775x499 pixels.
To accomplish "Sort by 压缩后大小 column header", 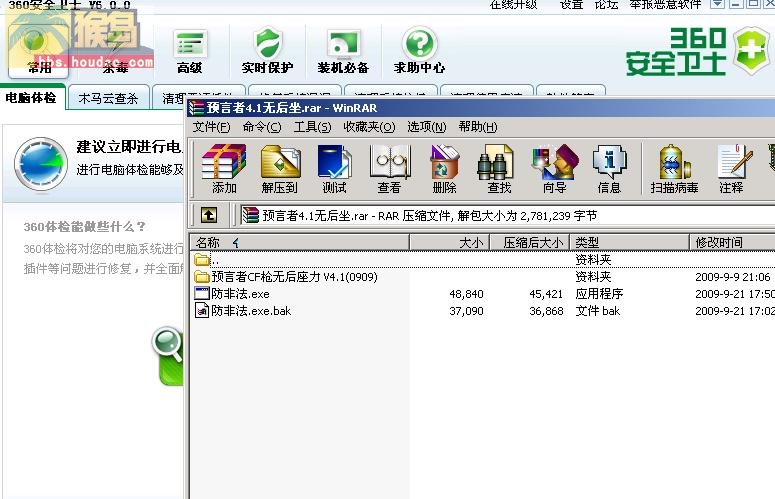I will (x=530, y=243).
